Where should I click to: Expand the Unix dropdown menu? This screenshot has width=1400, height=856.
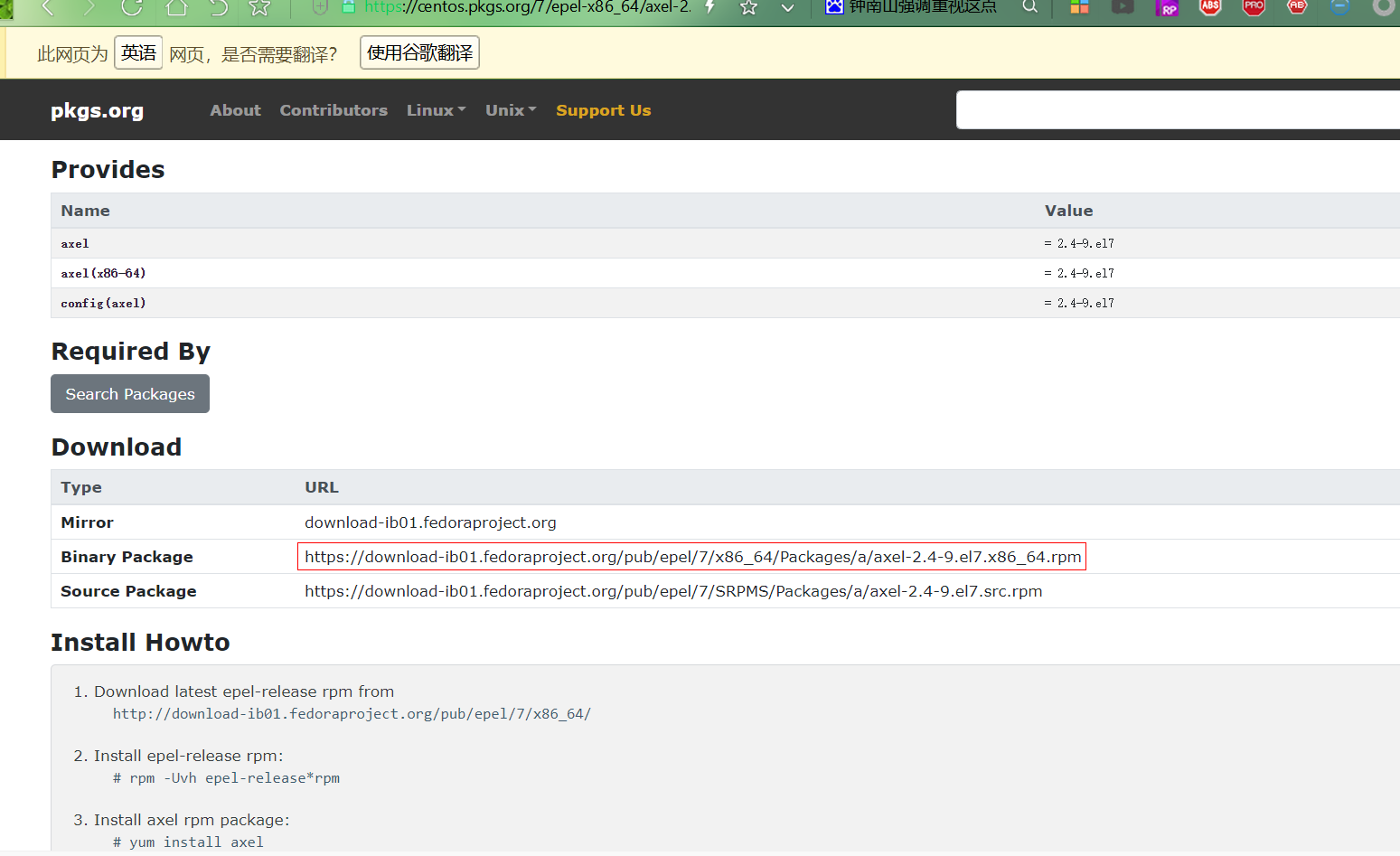(511, 110)
